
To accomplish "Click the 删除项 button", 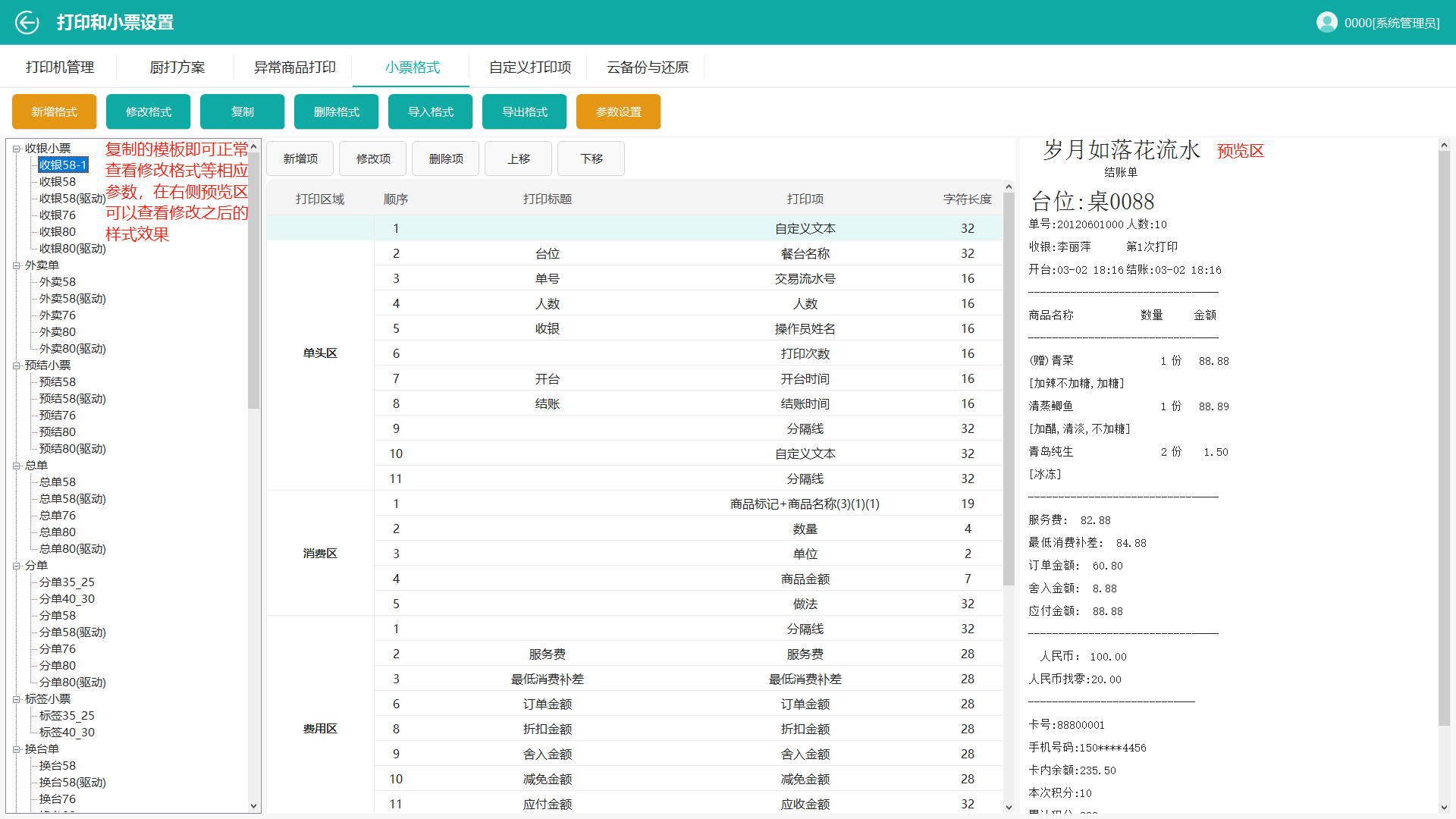I will click(x=446, y=158).
